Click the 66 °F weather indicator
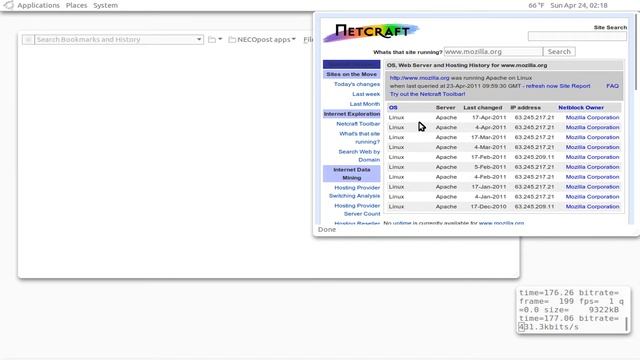This screenshot has height=360, width=640. (x=536, y=5)
